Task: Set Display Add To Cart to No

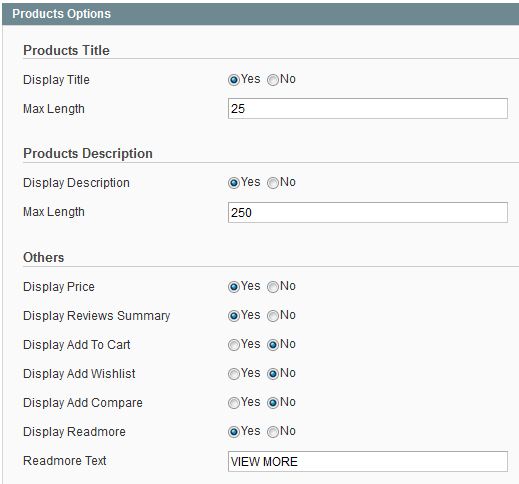Action: pyautogui.click(x=273, y=345)
